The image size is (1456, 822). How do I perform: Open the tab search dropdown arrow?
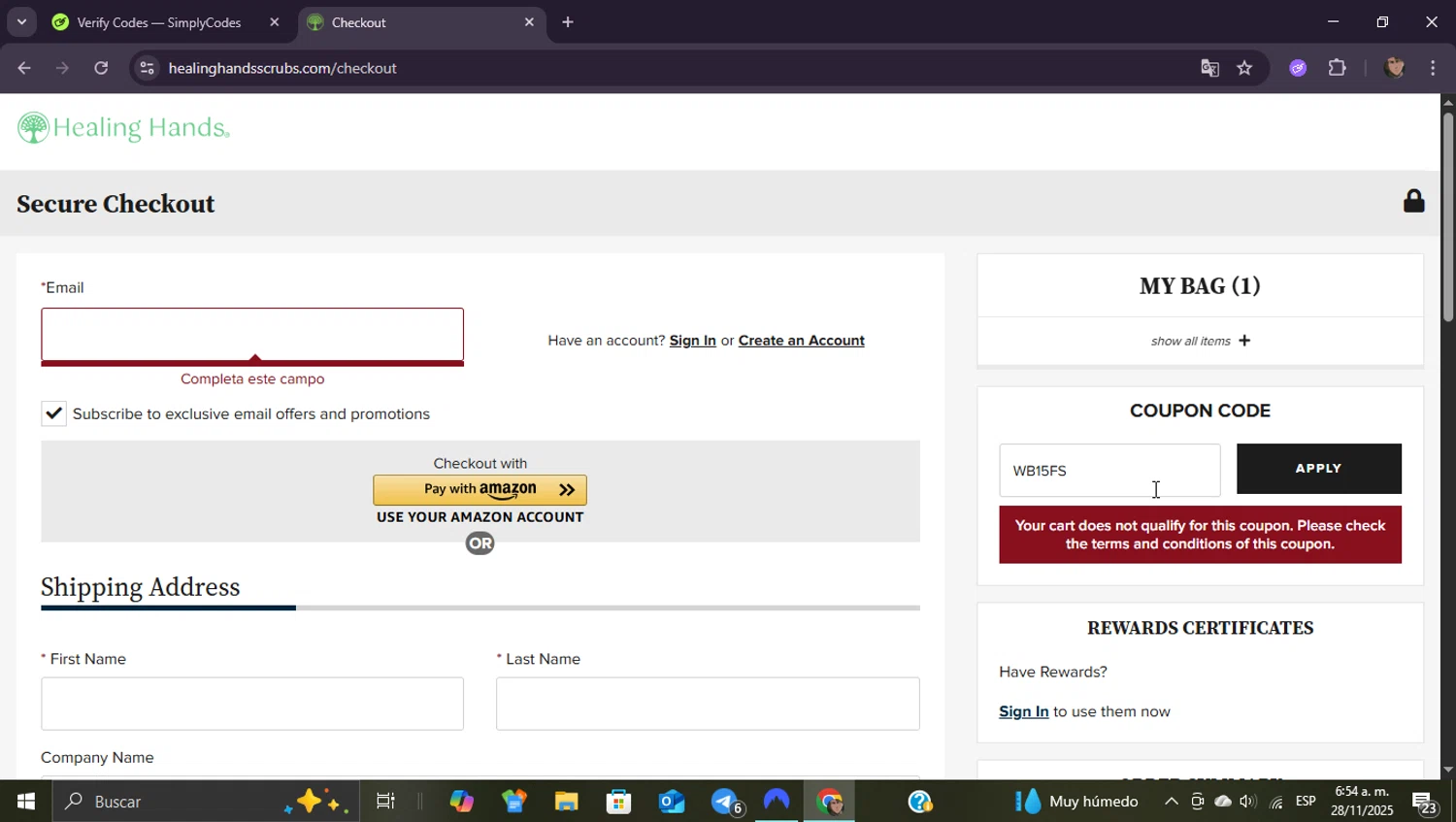tap(21, 22)
